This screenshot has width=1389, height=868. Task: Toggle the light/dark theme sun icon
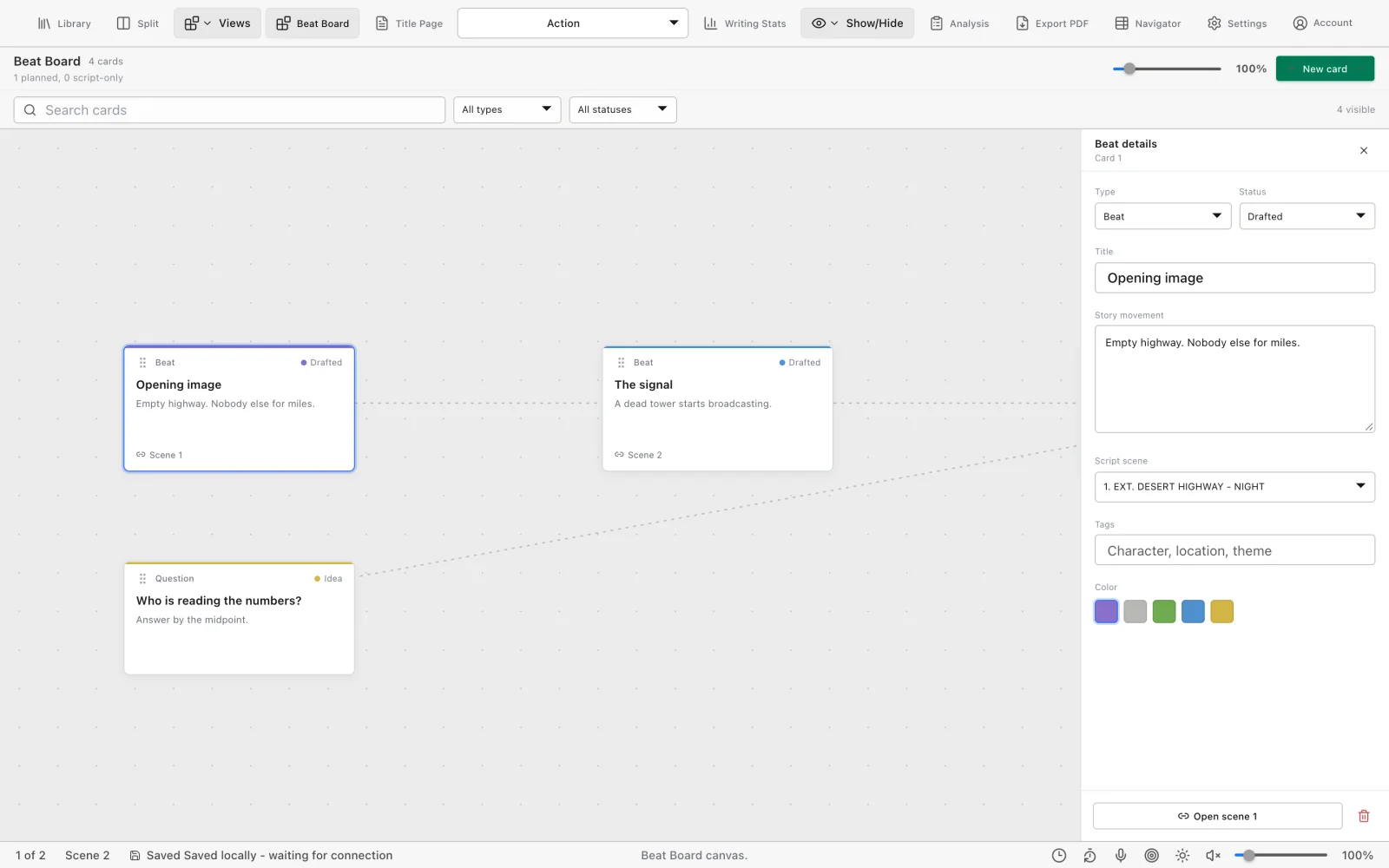pyautogui.click(x=1182, y=856)
